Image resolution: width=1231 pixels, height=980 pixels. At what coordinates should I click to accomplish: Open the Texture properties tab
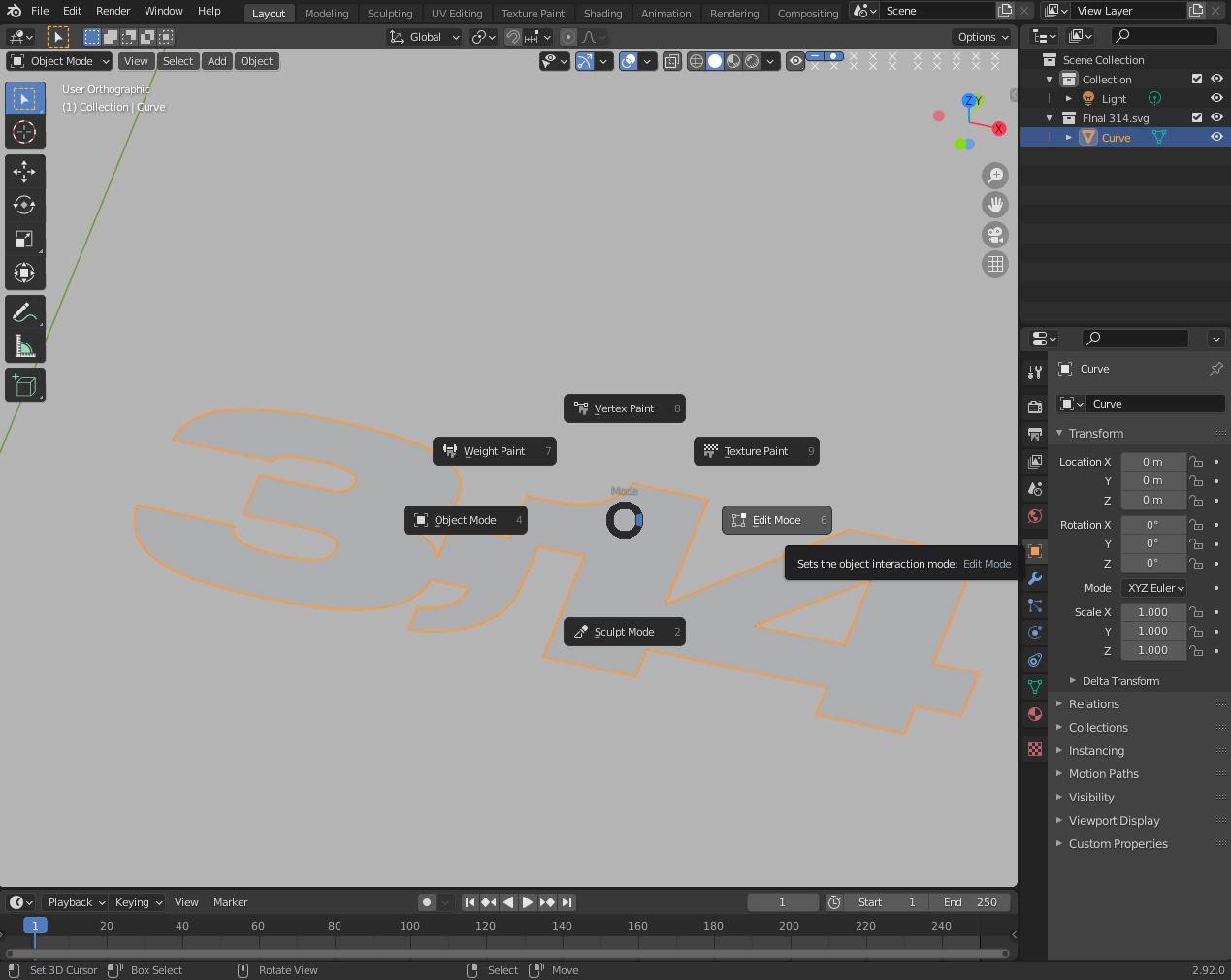point(1035,749)
